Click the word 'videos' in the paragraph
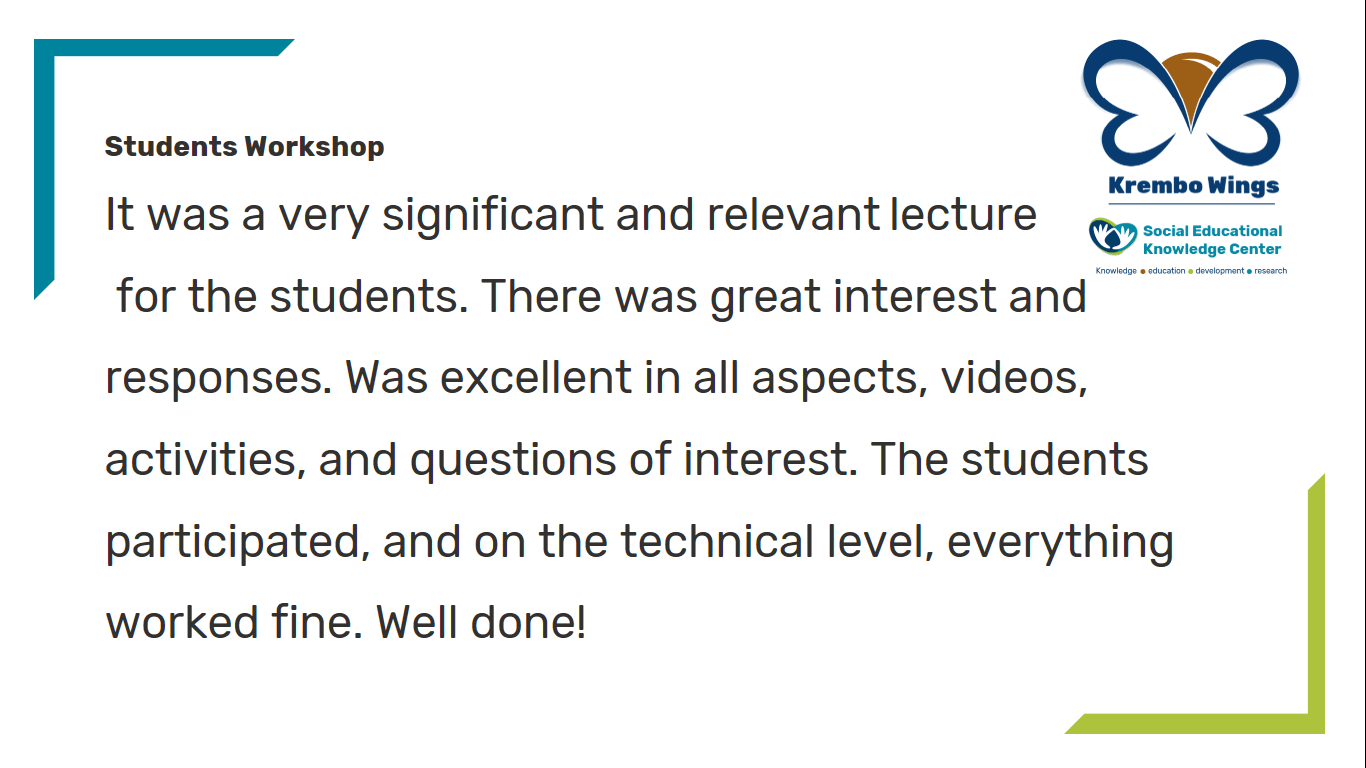 pos(1012,378)
